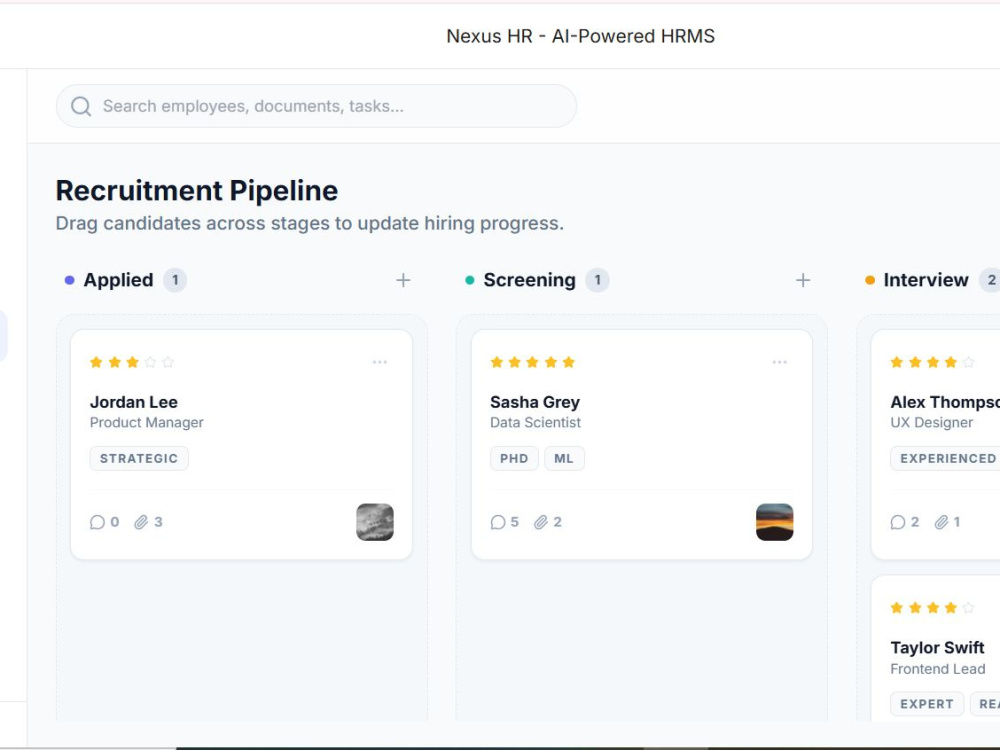The height and width of the screenshot is (750, 1000).
Task: Click the comments icon on Alex Thompson's card
Action: point(897,522)
